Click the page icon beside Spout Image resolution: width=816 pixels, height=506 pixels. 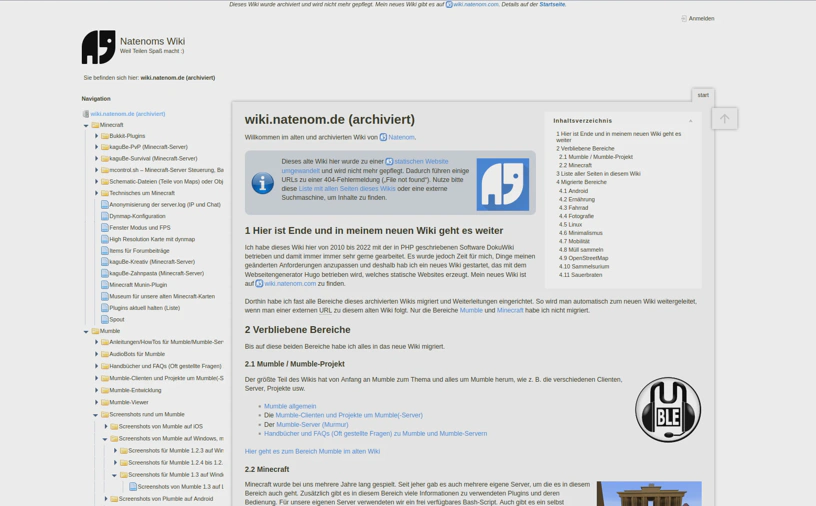pos(105,319)
